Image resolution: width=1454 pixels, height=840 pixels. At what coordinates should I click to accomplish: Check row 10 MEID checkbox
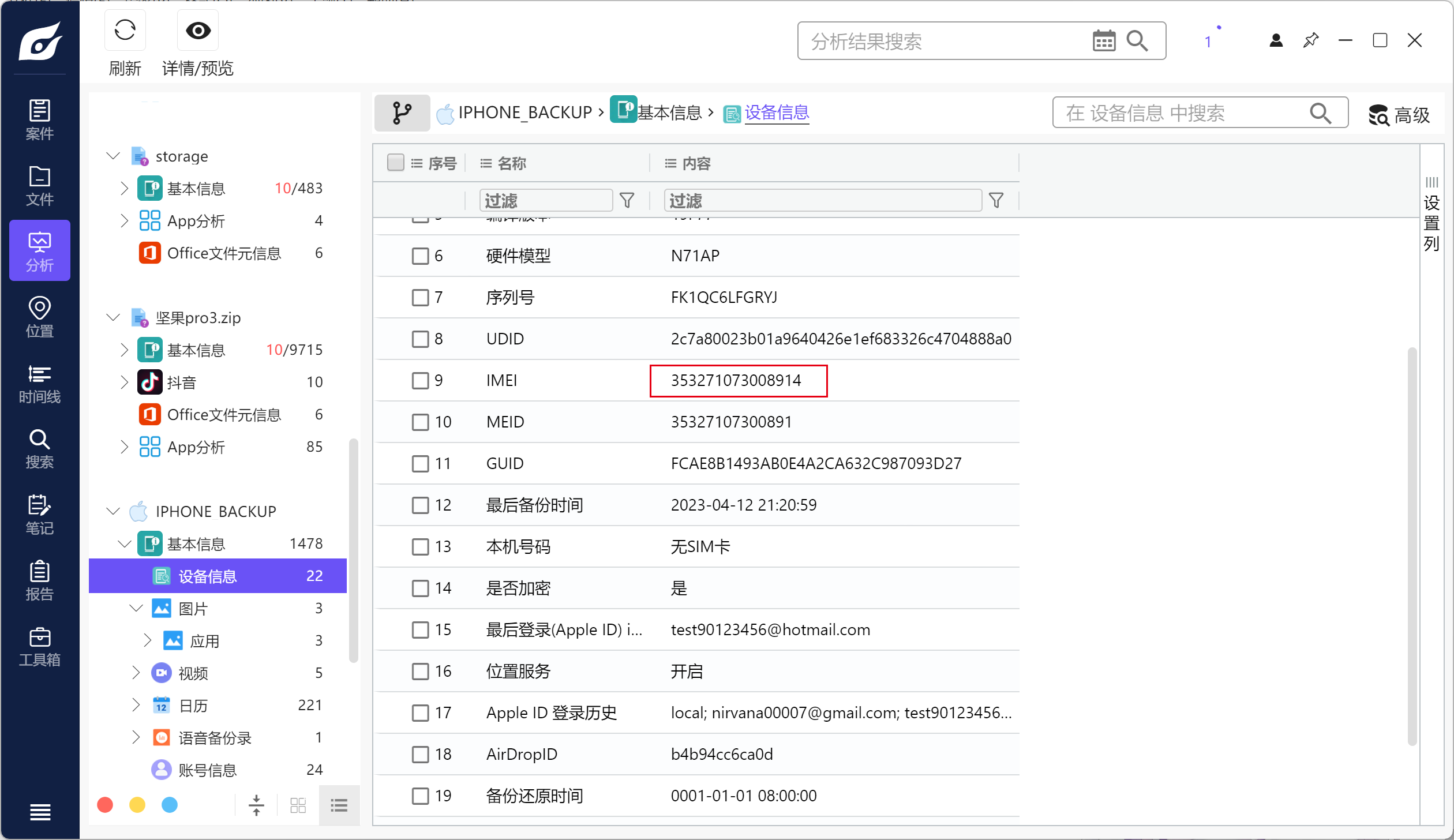(420, 422)
